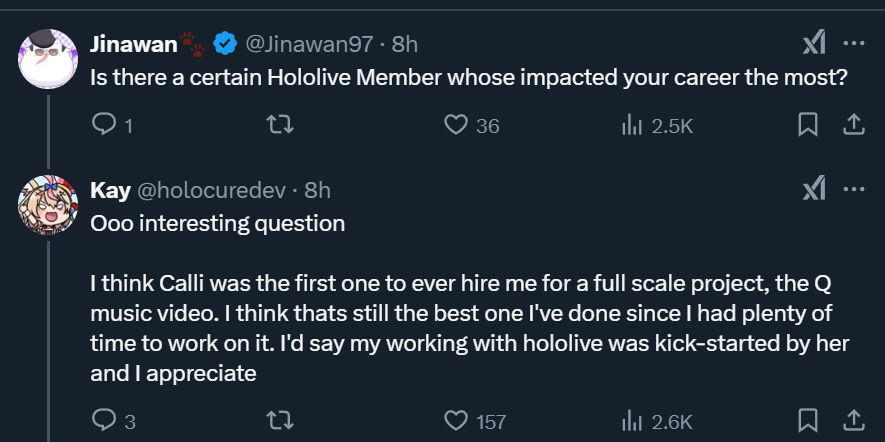
Task: Reply to Kay's tweet
Action: [x=104, y=421]
